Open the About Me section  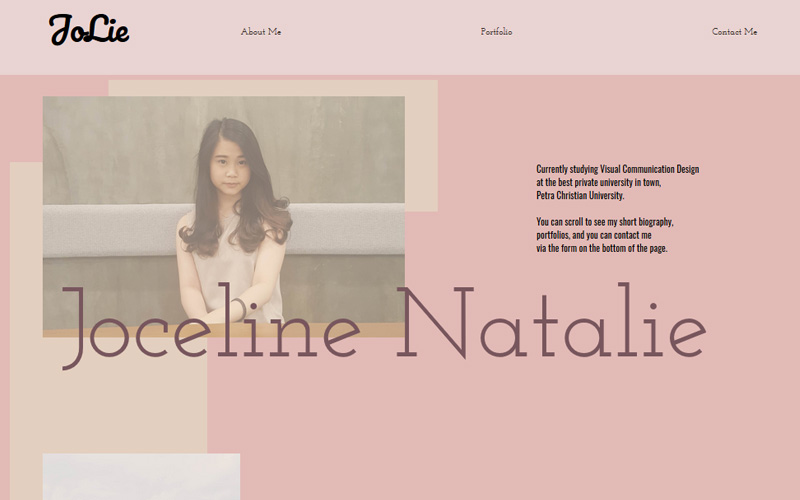[261, 32]
